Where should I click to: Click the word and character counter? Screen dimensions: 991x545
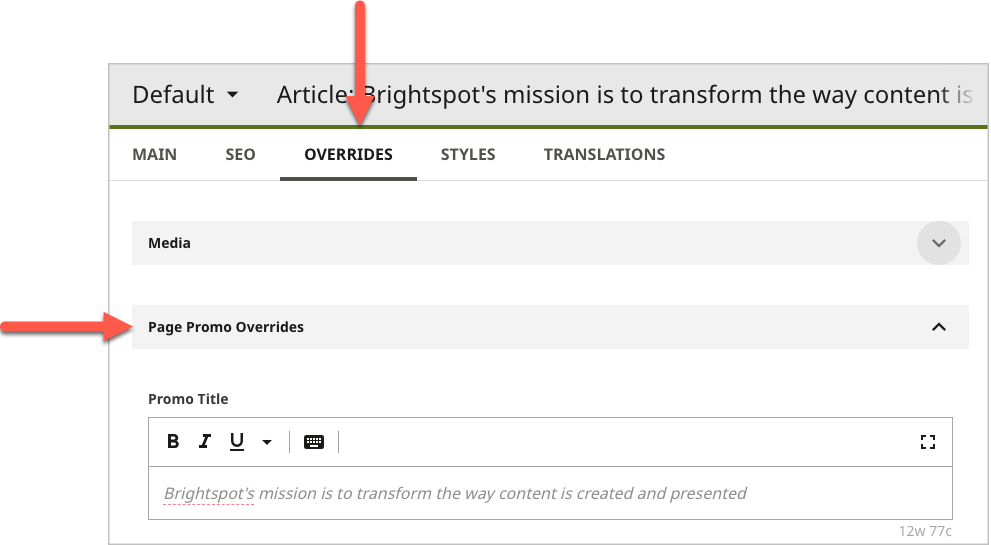pyautogui.click(x=925, y=530)
